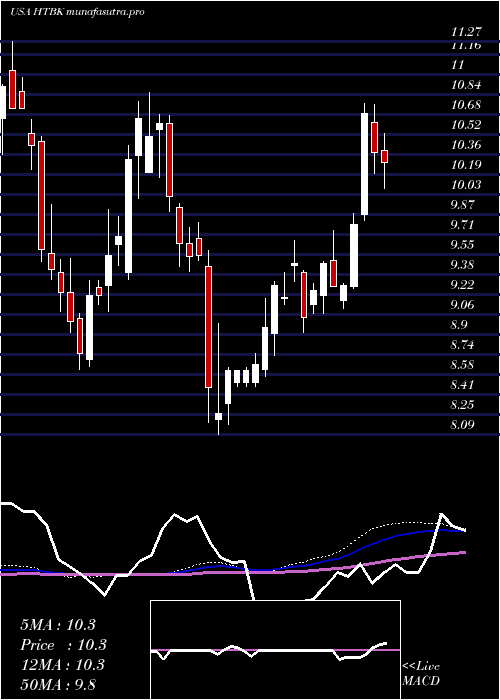Image resolution: width=500 pixels, height=700 pixels.
Task: Click the USA HTBK munafasutra.pro title text
Action: (77, 12)
